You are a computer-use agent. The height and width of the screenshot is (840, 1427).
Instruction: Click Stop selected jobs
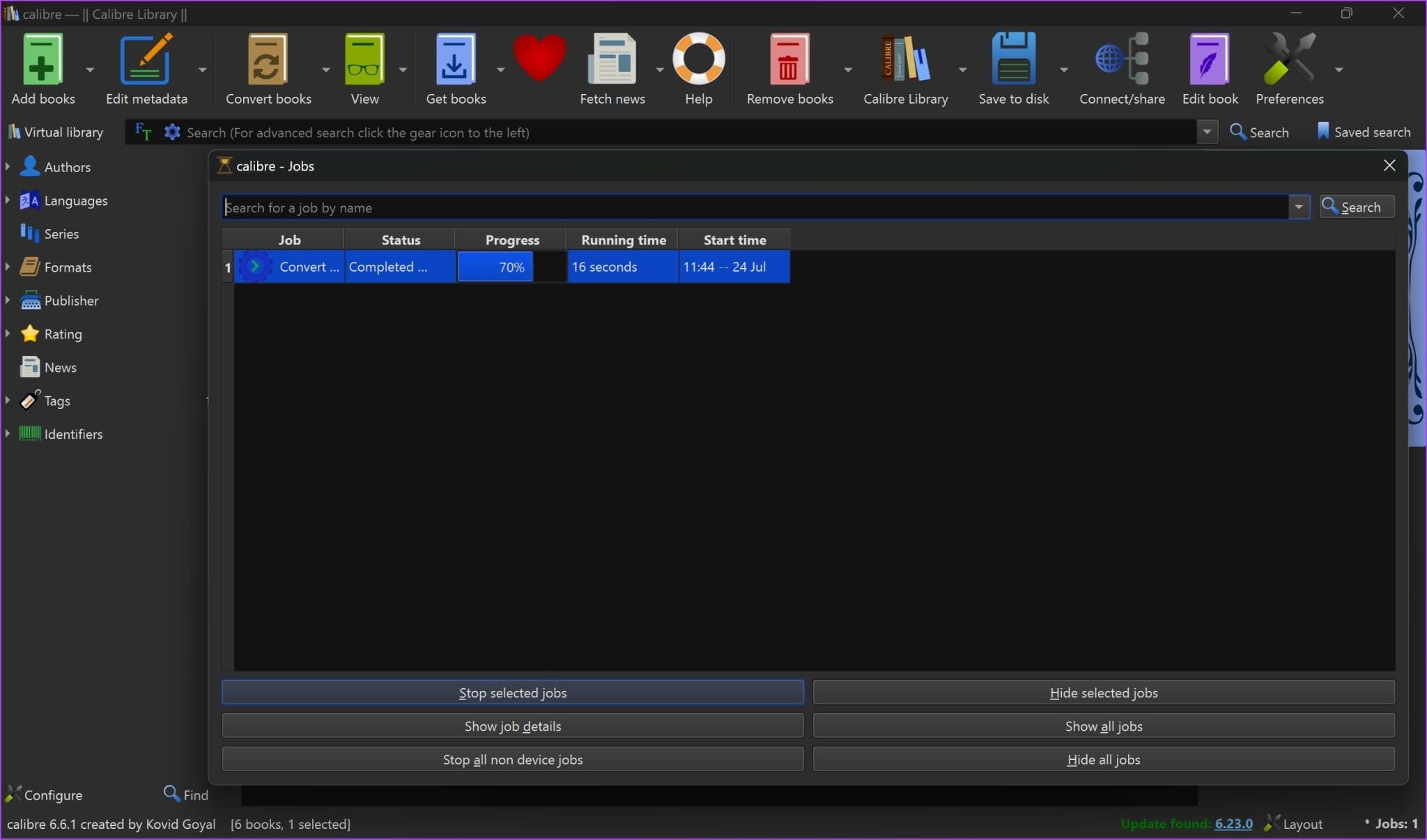[513, 693]
